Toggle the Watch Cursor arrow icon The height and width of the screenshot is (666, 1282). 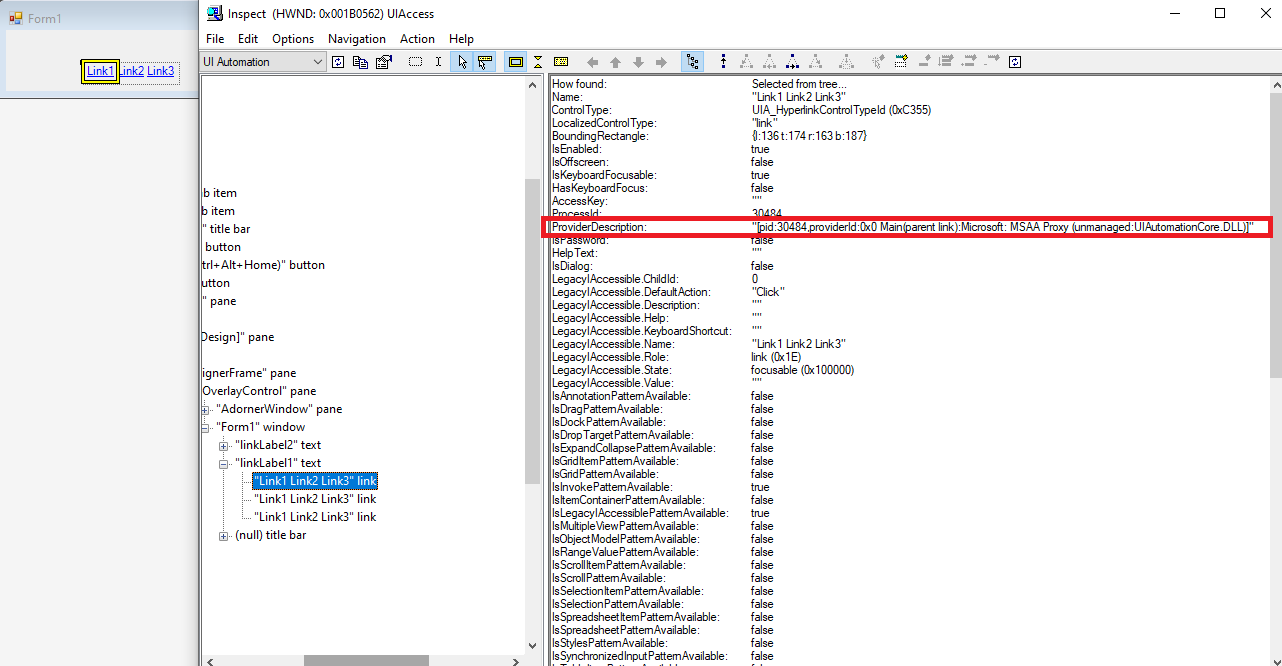pyautogui.click(x=462, y=62)
